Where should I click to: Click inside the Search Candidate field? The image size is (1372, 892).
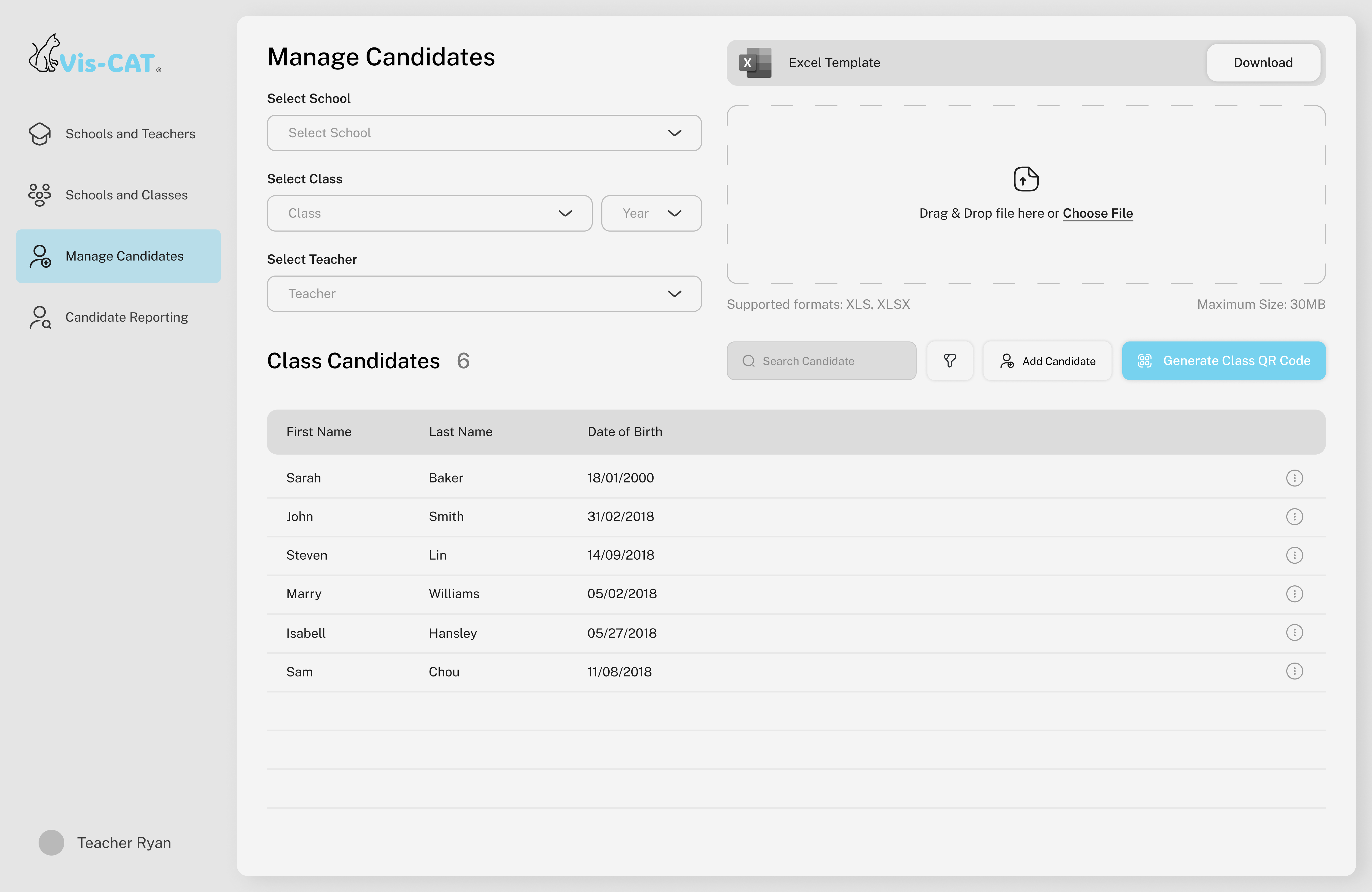(821, 360)
